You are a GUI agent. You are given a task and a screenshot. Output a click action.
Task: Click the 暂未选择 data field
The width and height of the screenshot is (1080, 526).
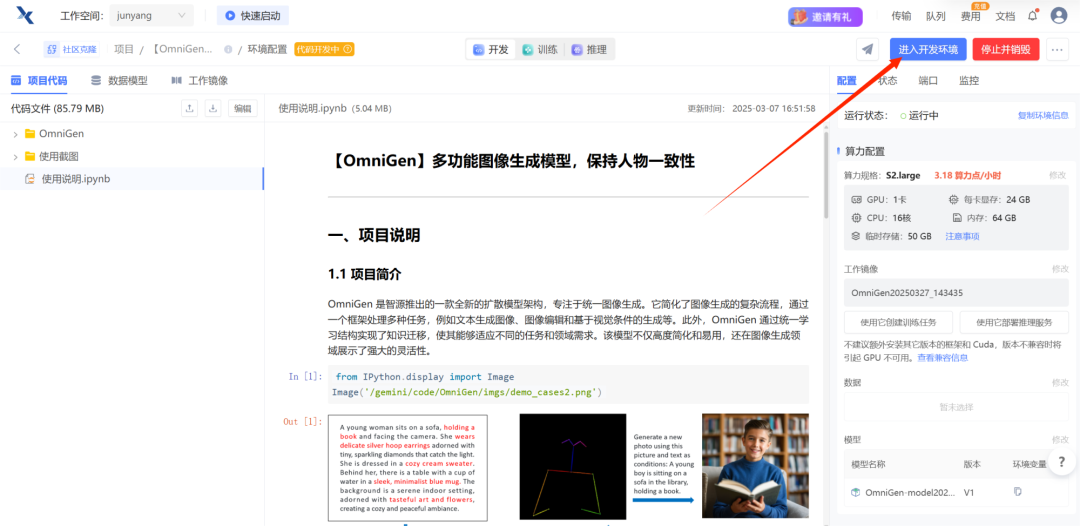click(956, 407)
